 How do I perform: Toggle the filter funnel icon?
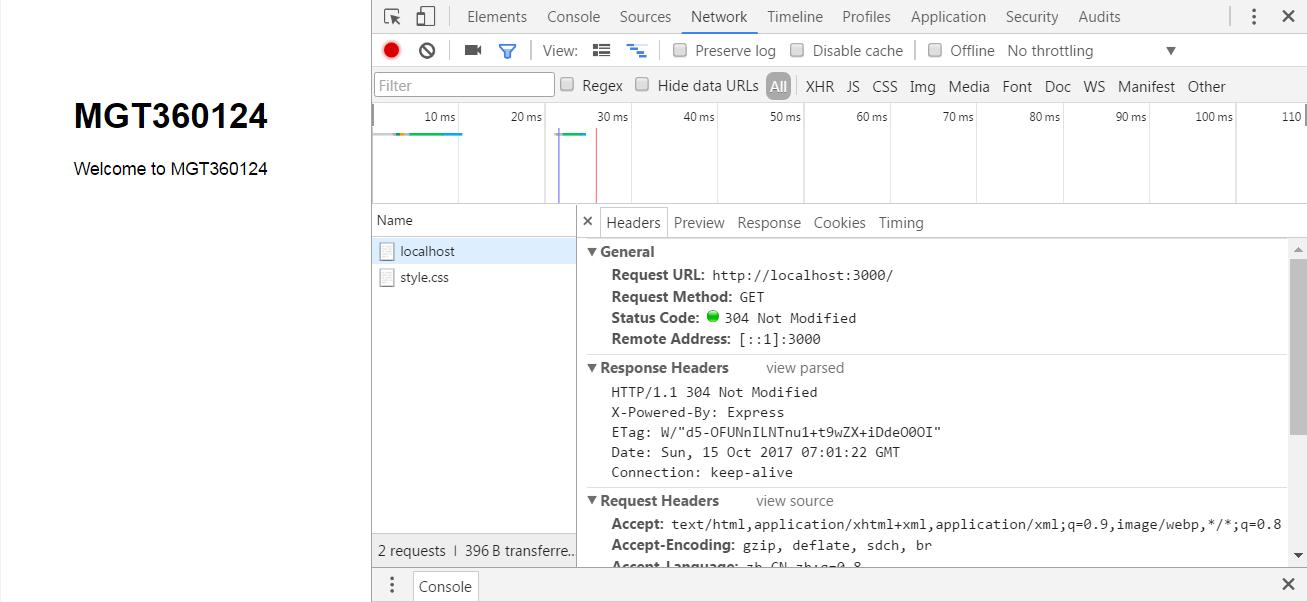point(507,50)
